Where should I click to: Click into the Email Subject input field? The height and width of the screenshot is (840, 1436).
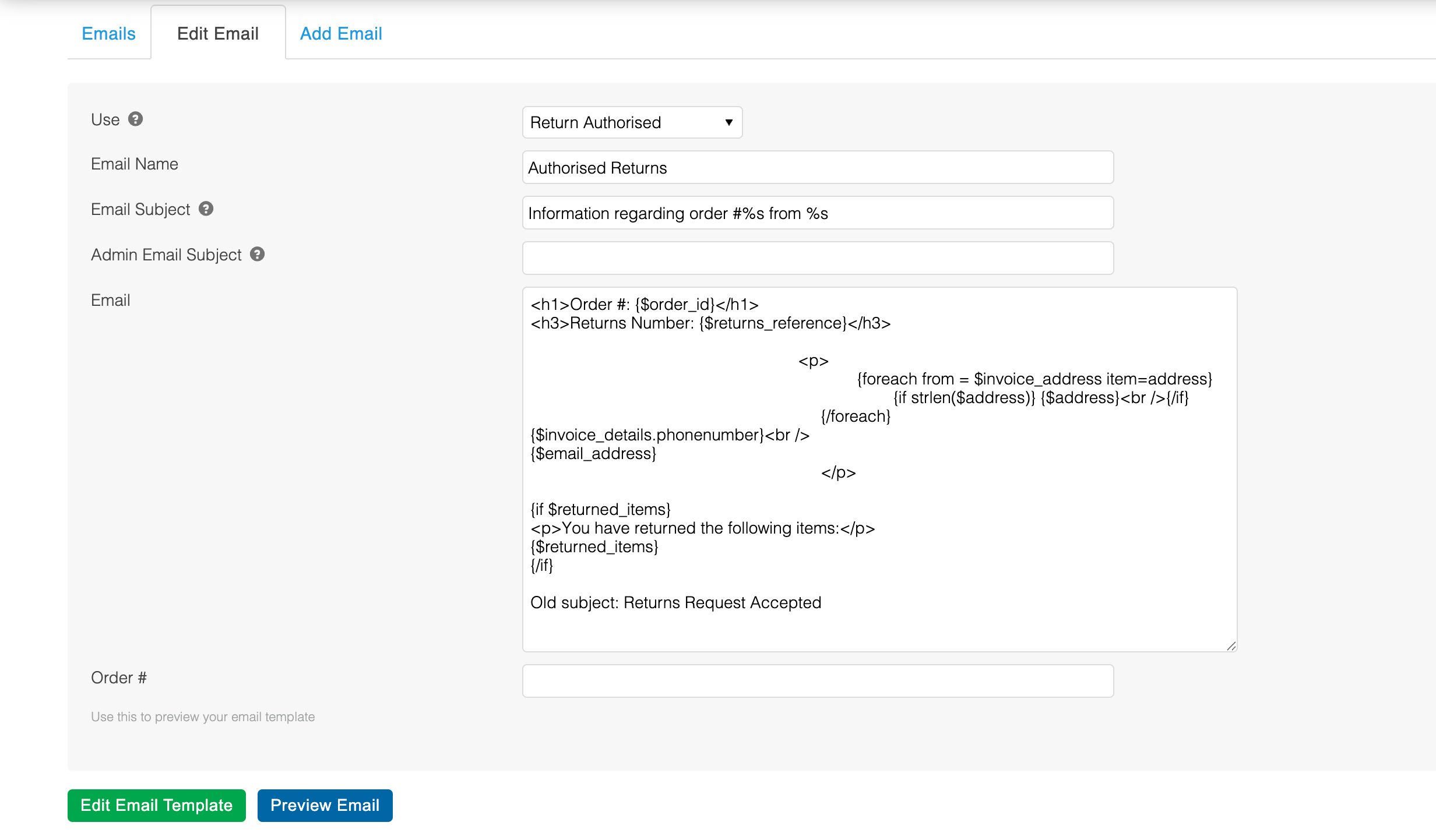(817, 213)
